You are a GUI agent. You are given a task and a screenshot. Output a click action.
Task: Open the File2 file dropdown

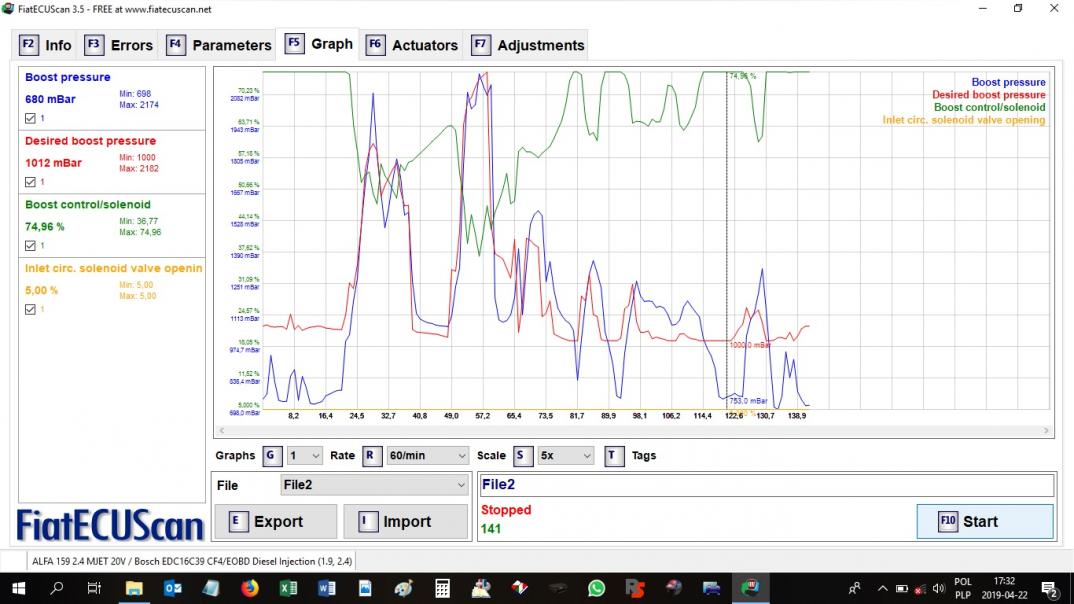click(x=375, y=485)
